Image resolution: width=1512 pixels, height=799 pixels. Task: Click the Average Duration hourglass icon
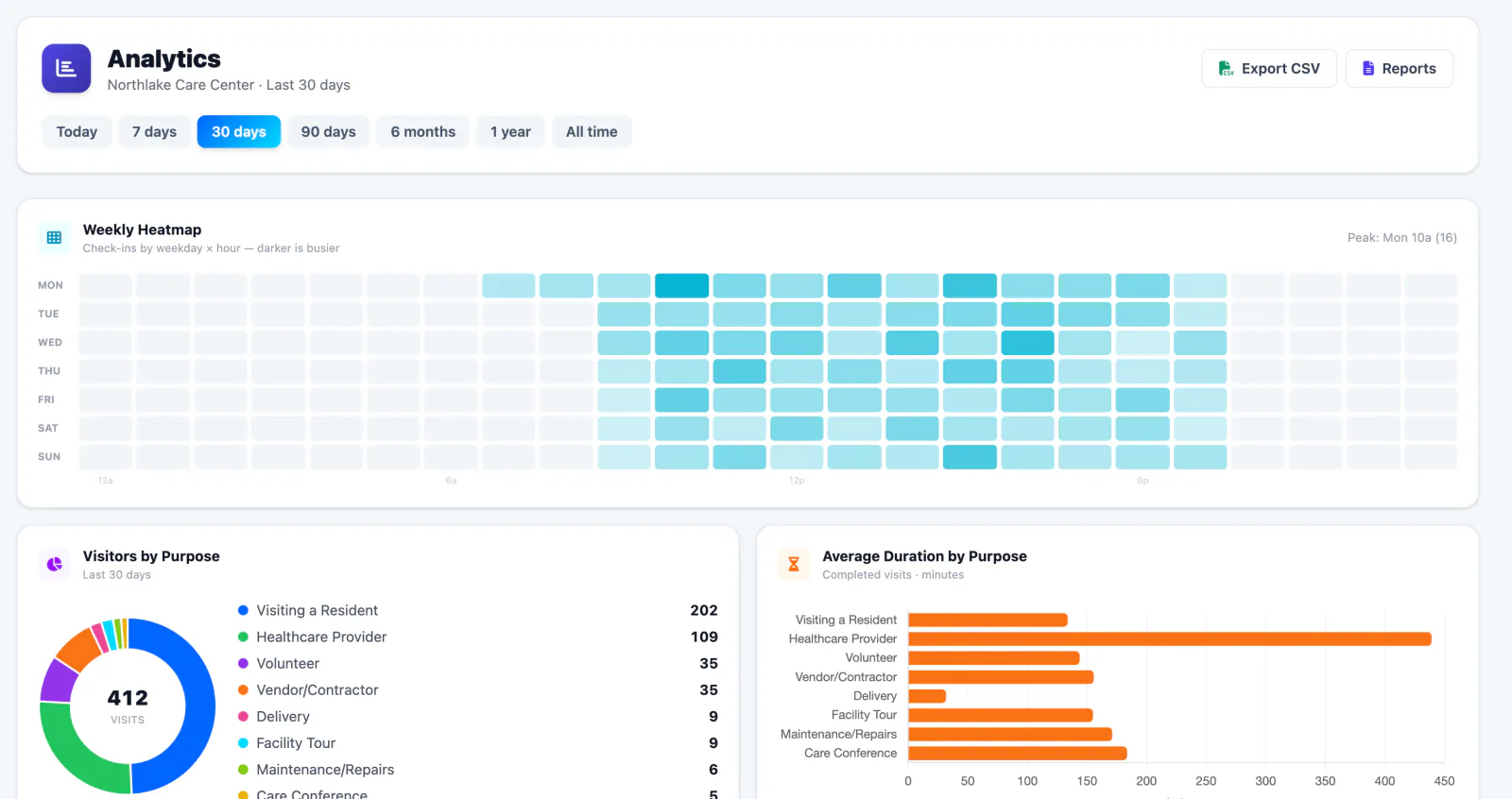[x=794, y=564]
